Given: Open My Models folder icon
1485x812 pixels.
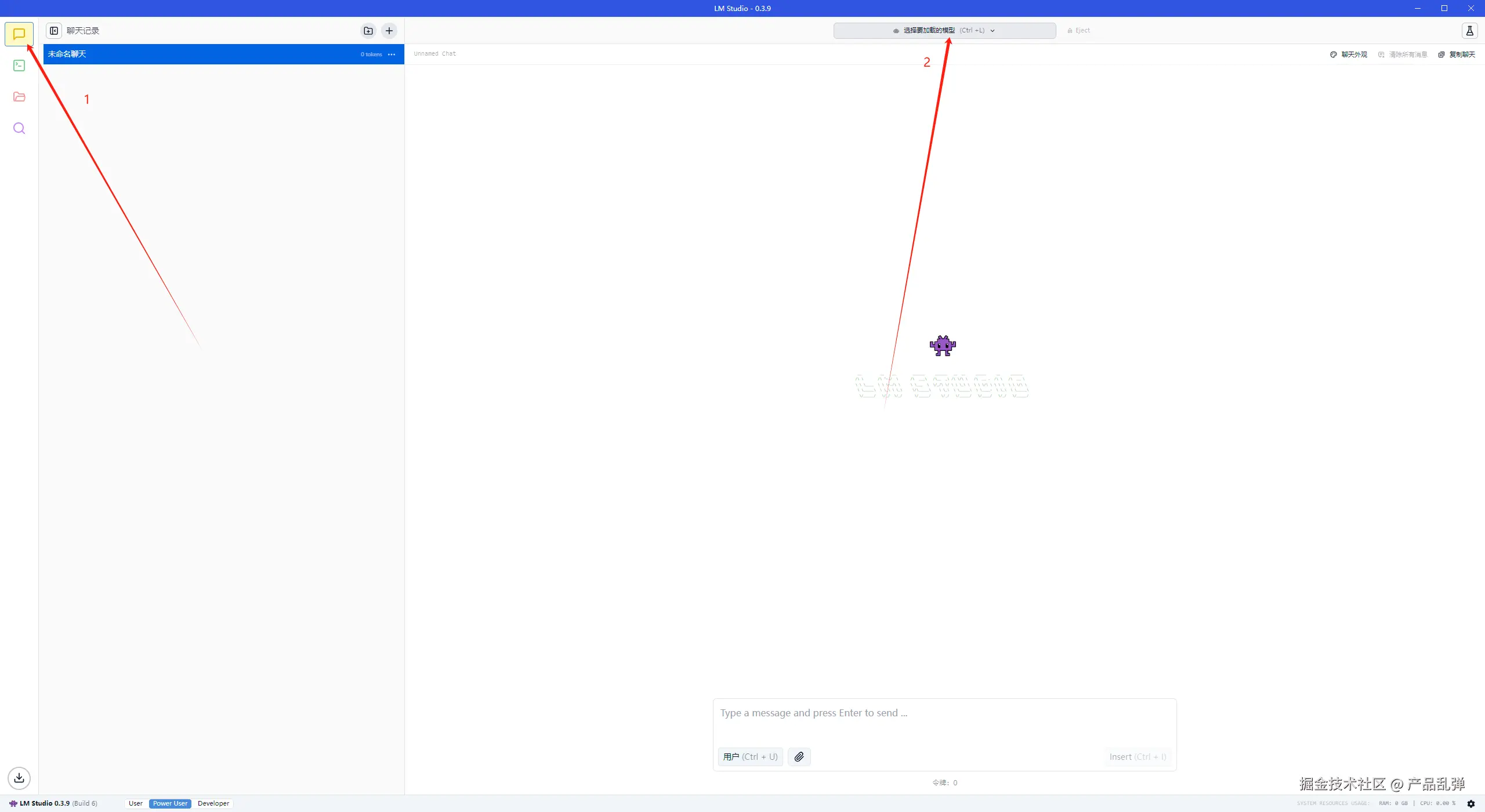Looking at the screenshot, I should point(19,97).
